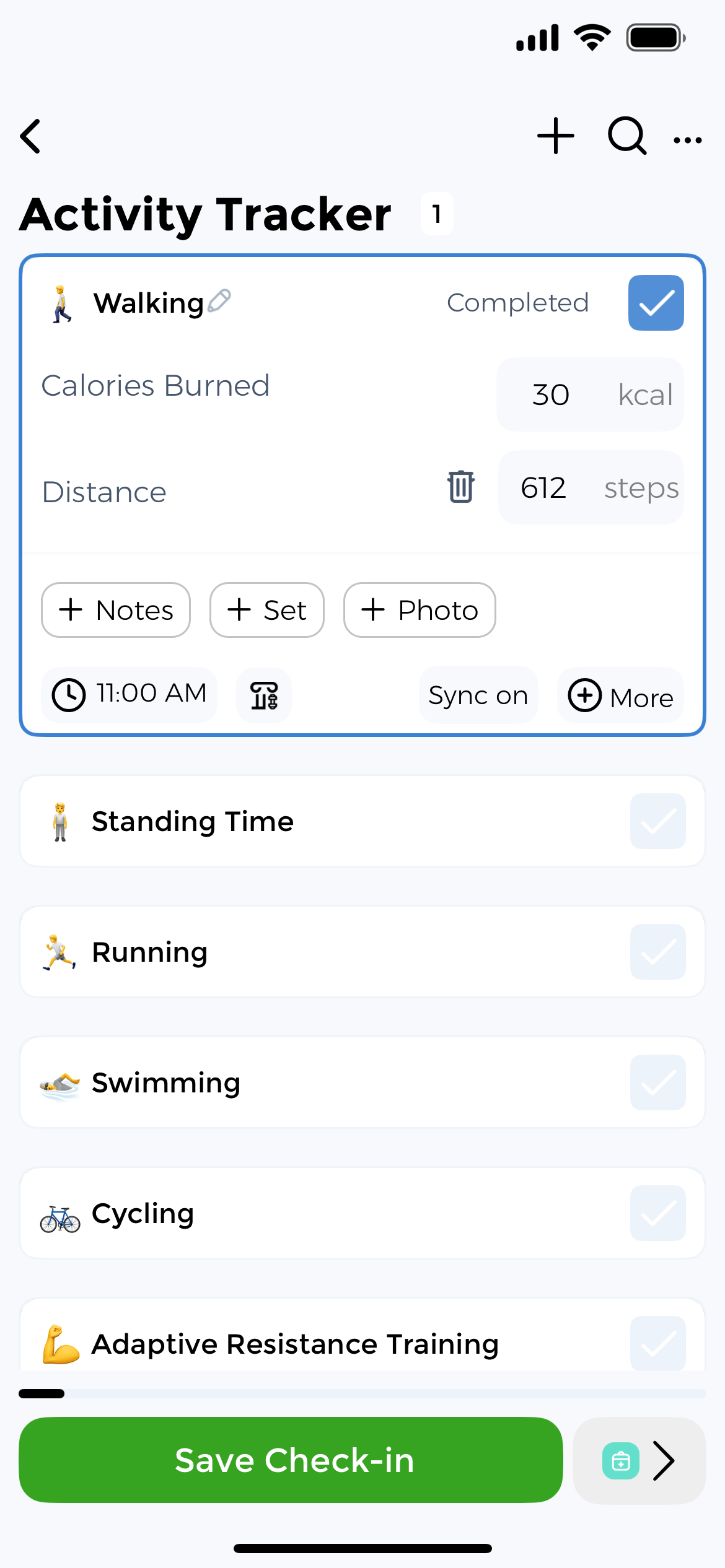Tap the teal calendar icon button
The height and width of the screenshot is (1568, 725).
(621, 1461)
